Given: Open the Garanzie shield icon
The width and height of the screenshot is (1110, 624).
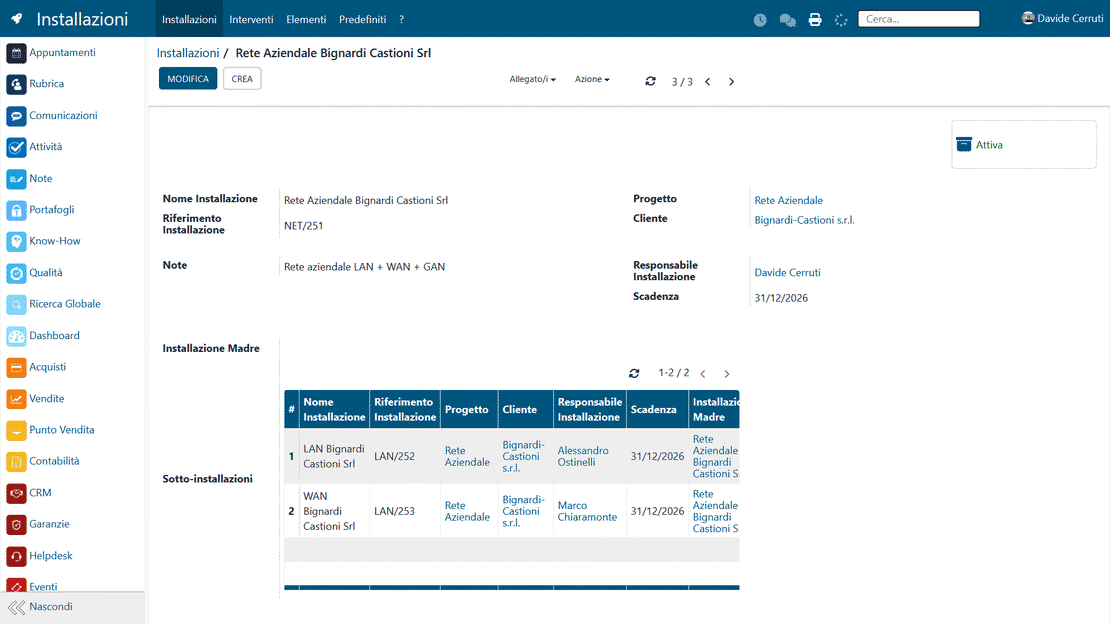Looking at the screenshot, I should (16, 525).
